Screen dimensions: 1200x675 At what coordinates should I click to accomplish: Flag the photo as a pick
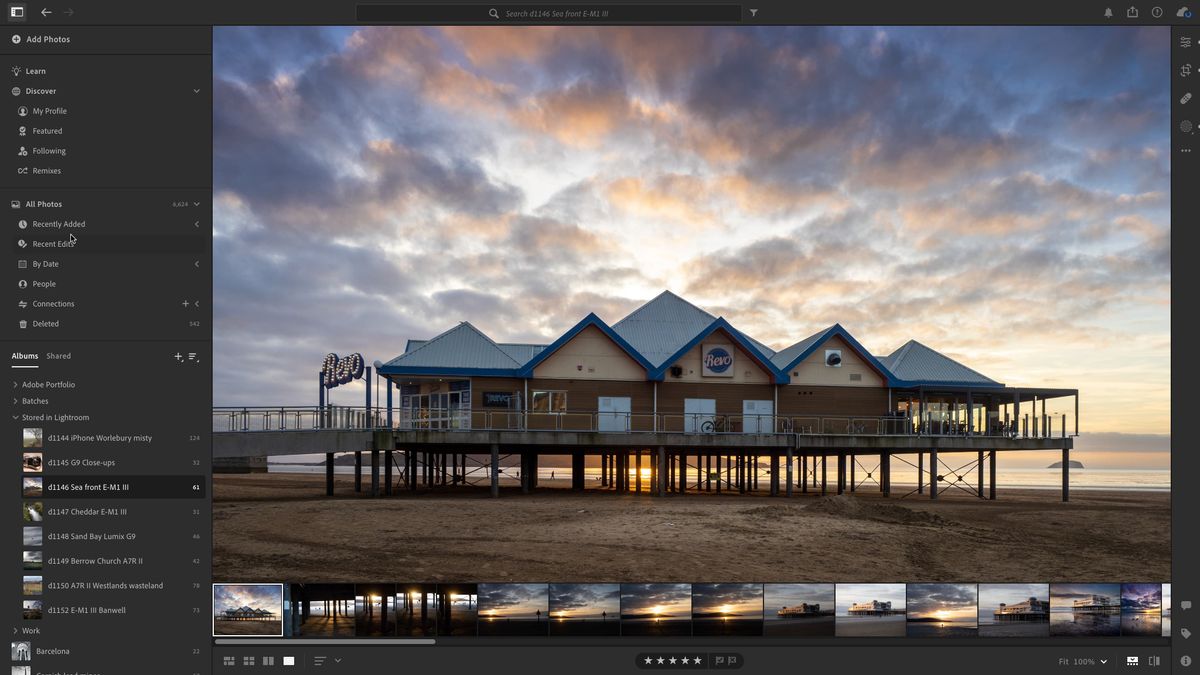pos(717,660)
